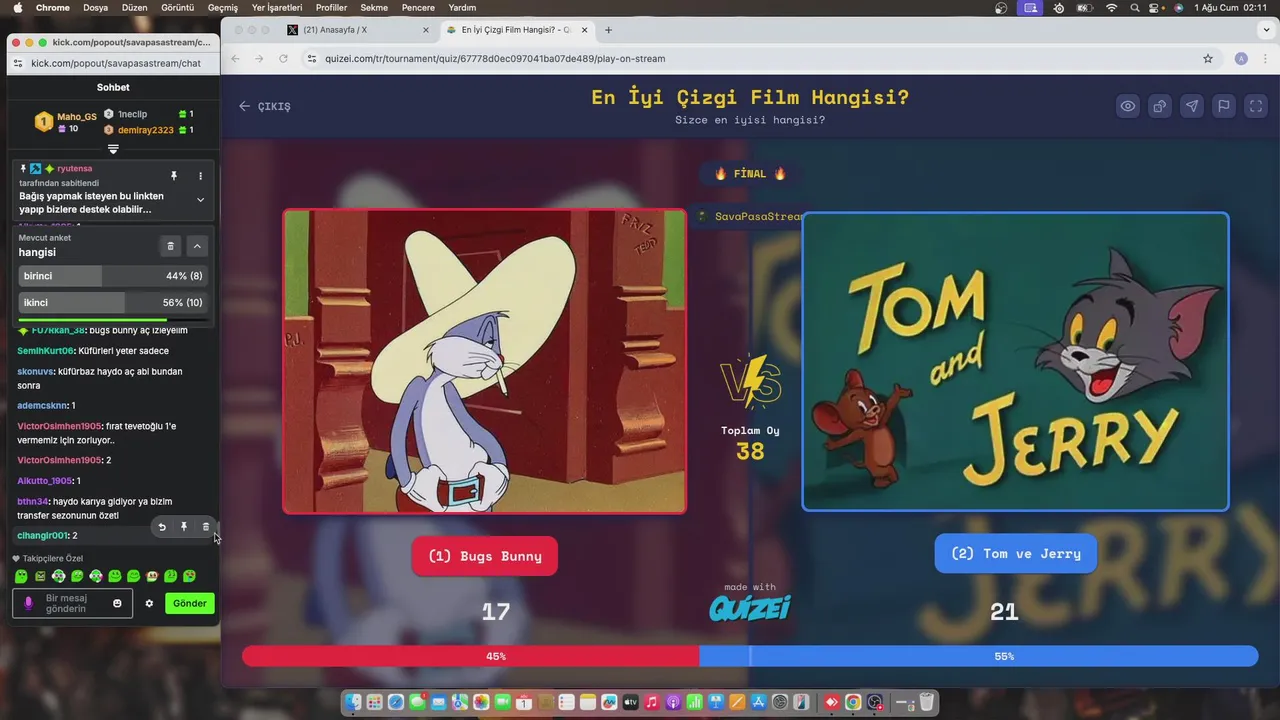Click the ÇIKIŞ exit link
Viewport: 1280px width, 720px height.
coord(265,106)
